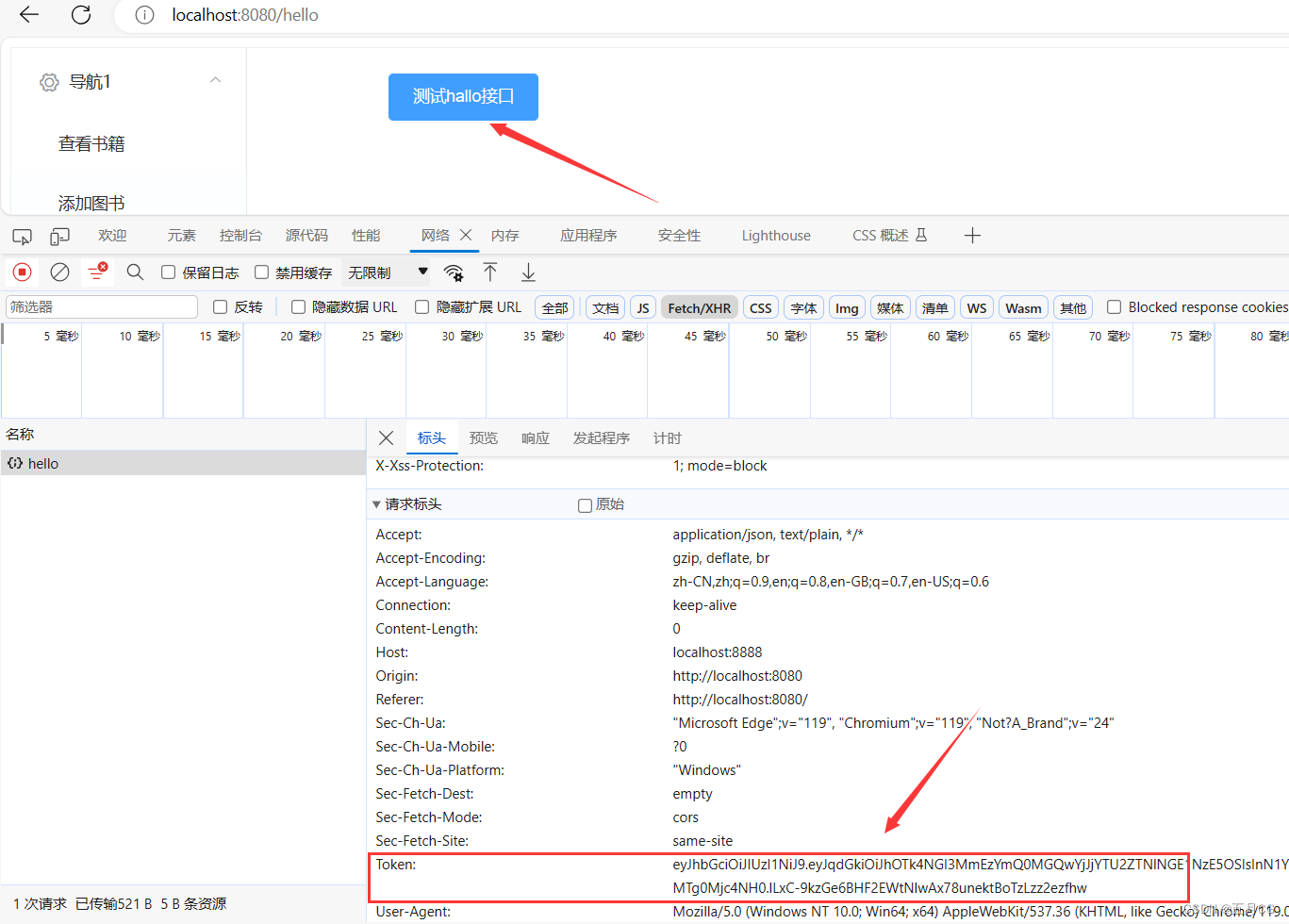Open the 预览 details tab

[x=484, y=438]
